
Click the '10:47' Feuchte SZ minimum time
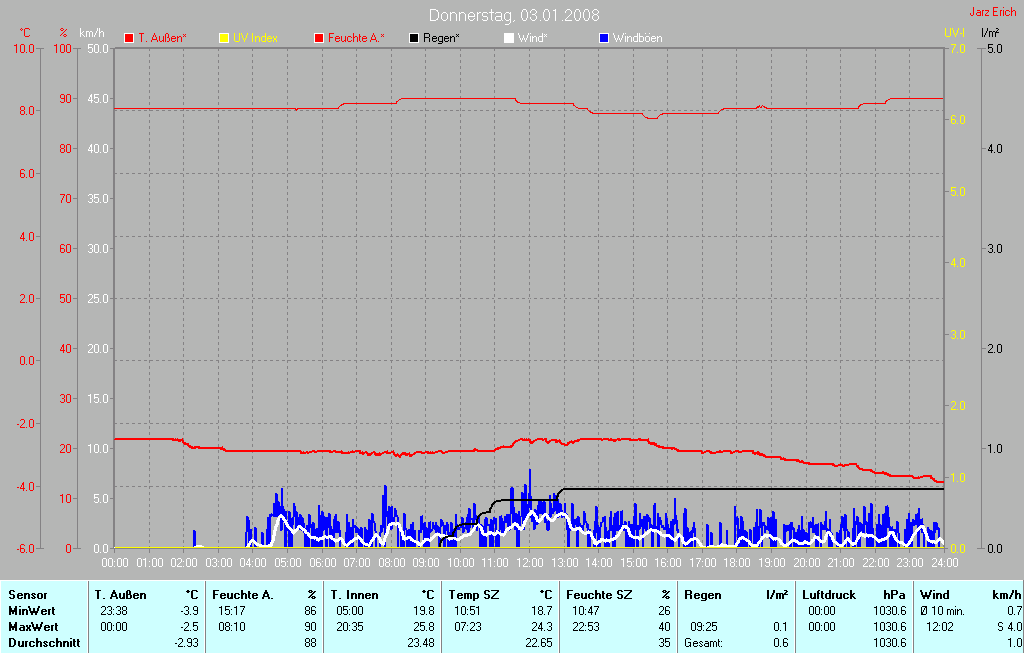click(586, 611)
